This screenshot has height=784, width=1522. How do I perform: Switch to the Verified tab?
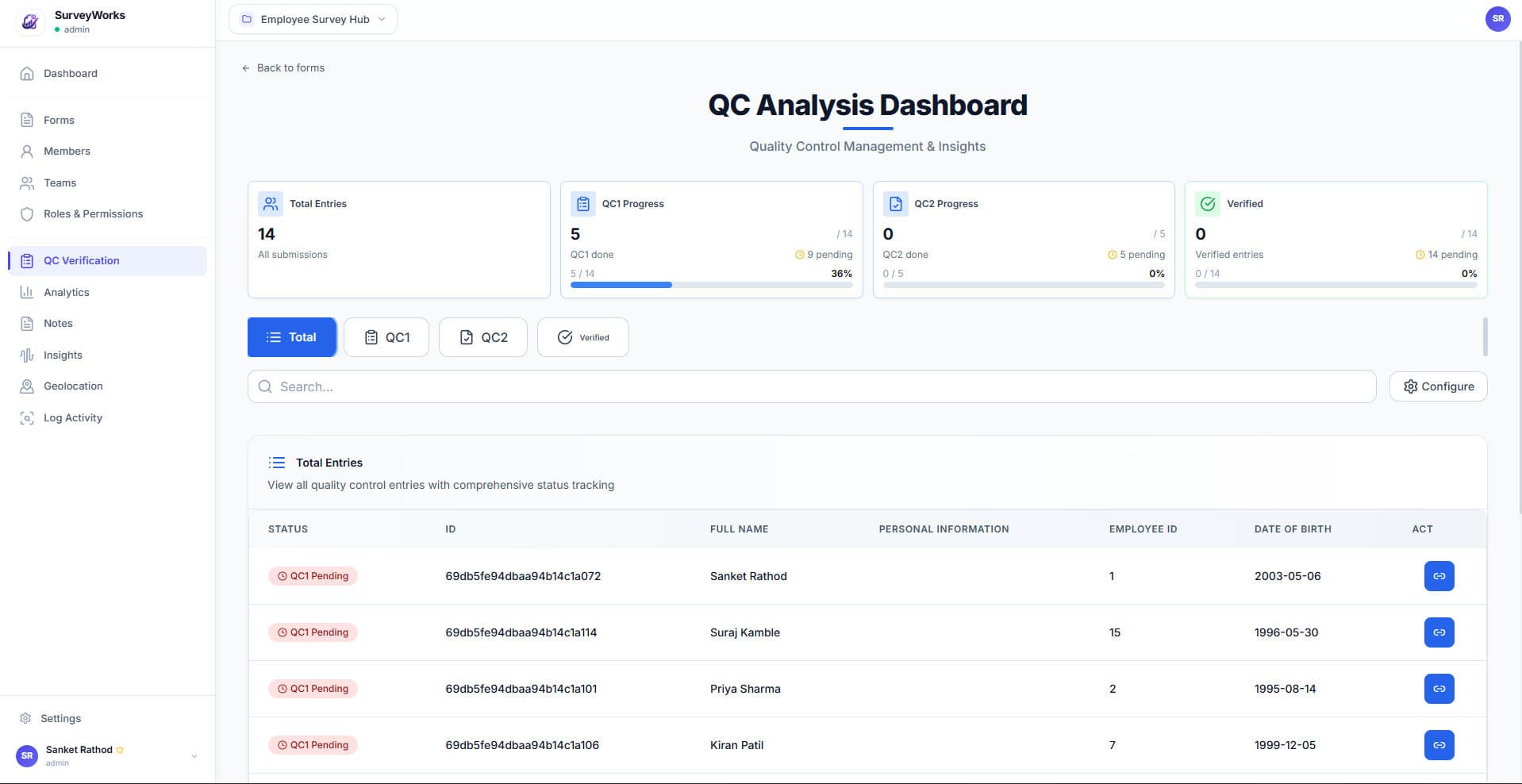[x=583, y=337]
